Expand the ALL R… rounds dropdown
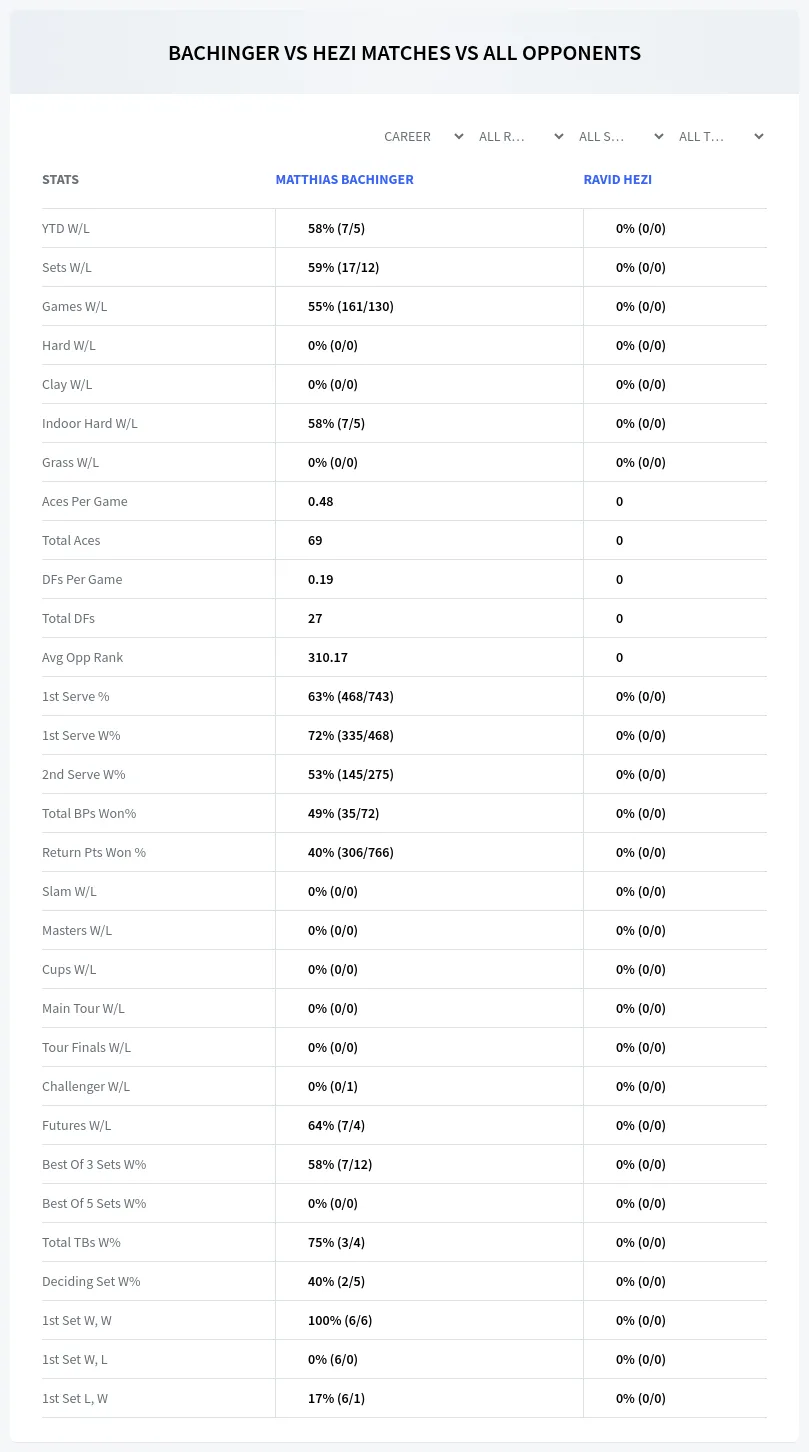The height and width of the screenshot is (1452, 809). 521,136
